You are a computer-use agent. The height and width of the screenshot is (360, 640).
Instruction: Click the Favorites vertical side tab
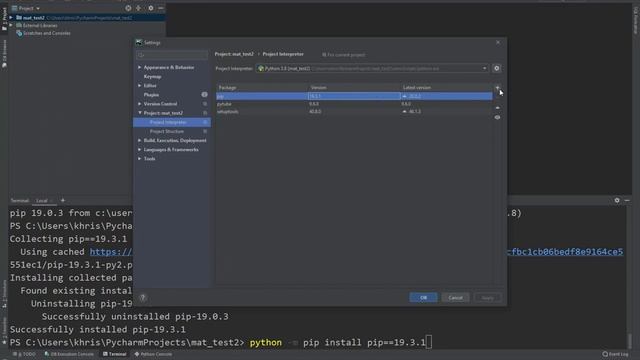[x=4, y=331]
